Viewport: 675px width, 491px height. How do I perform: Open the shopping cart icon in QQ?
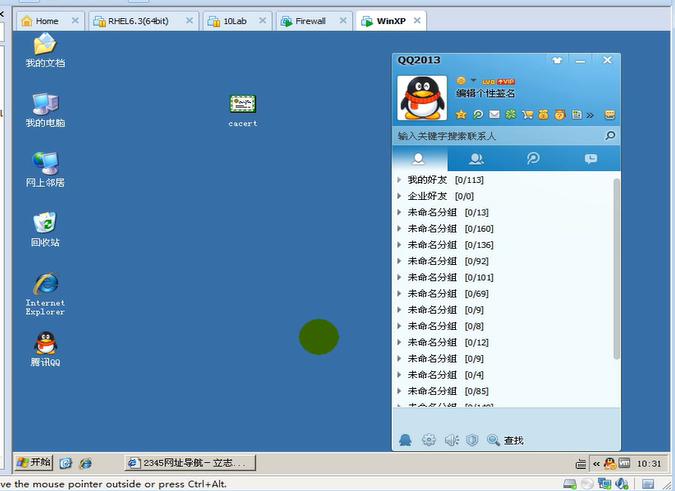point(527,114)
